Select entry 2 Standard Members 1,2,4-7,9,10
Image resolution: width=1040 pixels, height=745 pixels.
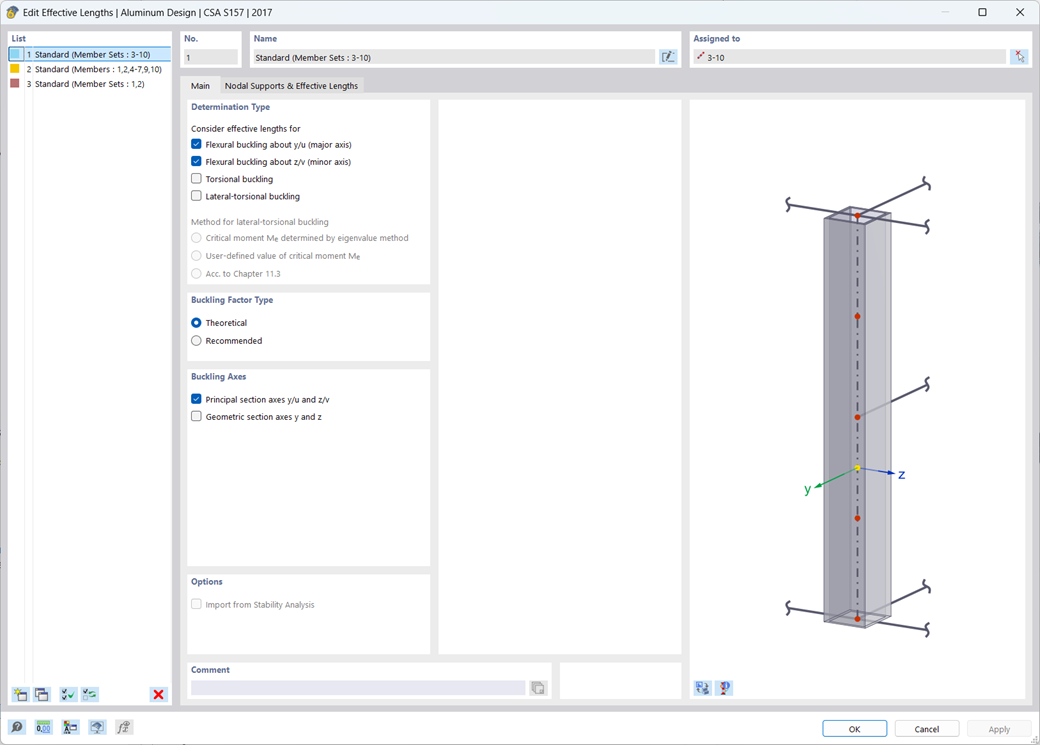[x=90, y=69]
